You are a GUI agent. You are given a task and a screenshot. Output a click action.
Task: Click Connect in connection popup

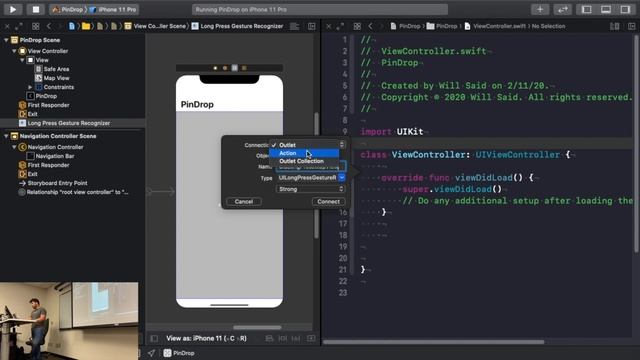(x=328, y=202)
